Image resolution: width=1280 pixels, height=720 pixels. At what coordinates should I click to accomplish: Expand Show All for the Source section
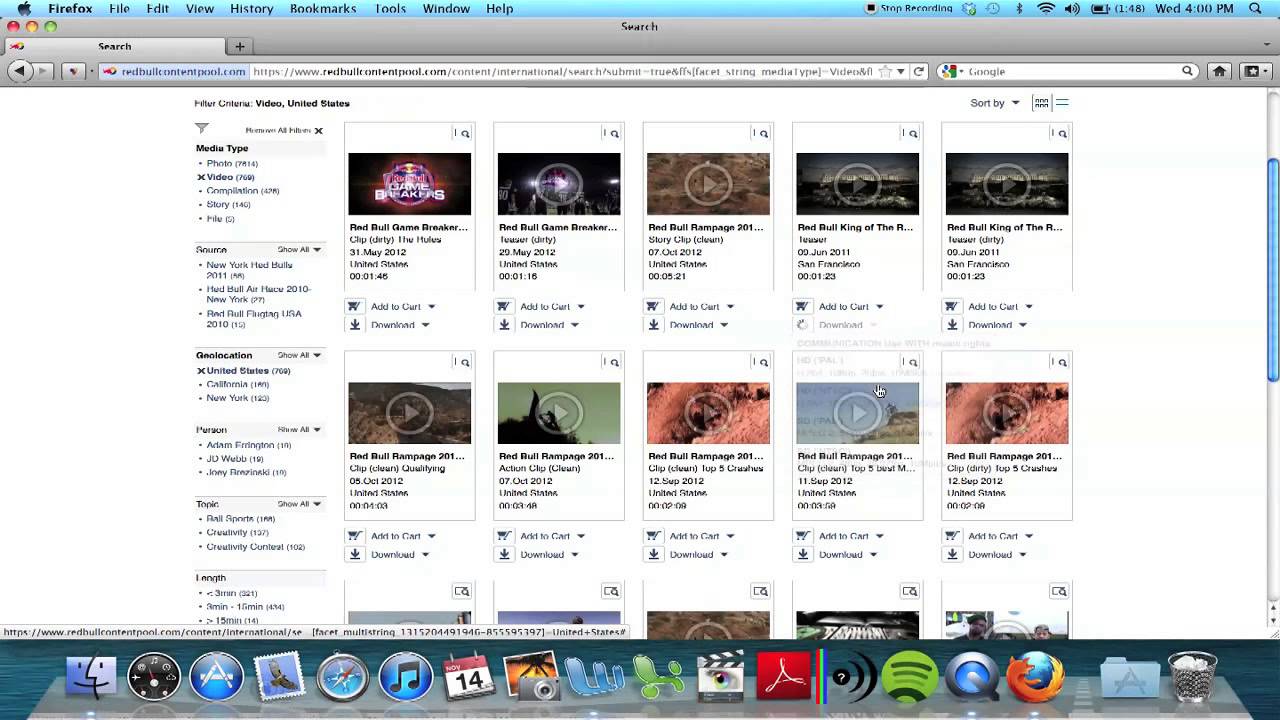(x=299, y=250)
